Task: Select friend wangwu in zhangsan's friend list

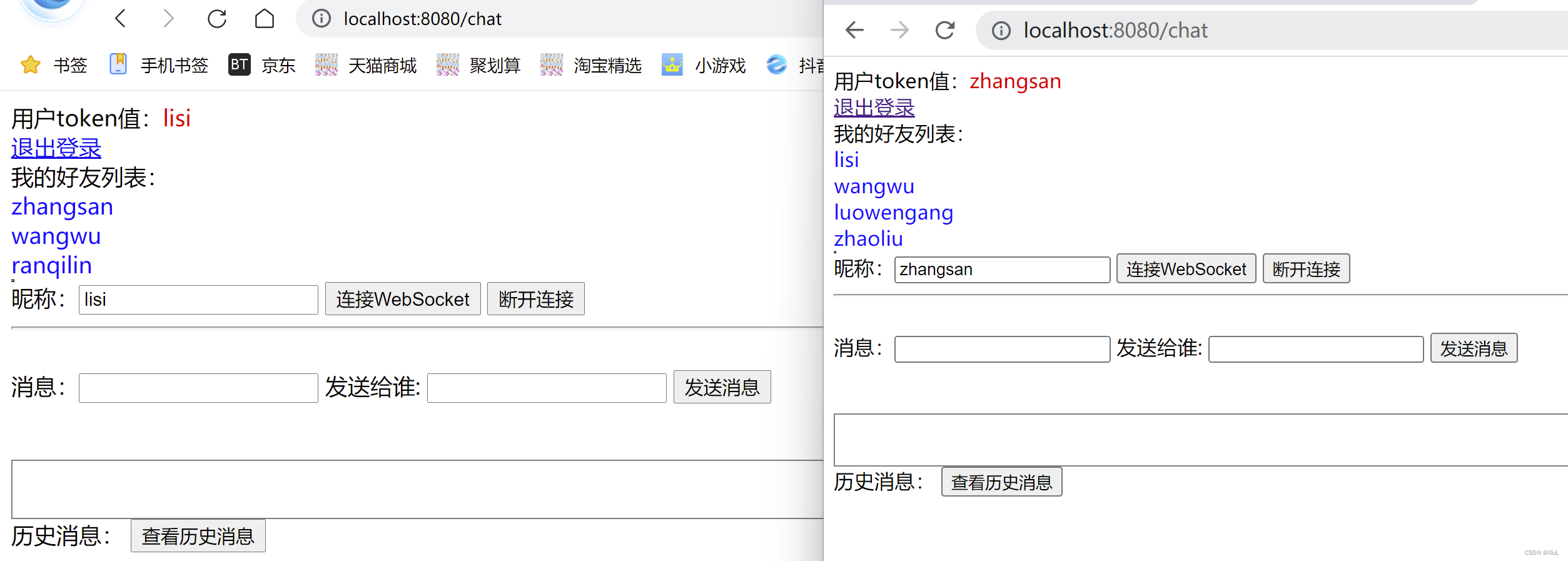Action: coord(874,186)
